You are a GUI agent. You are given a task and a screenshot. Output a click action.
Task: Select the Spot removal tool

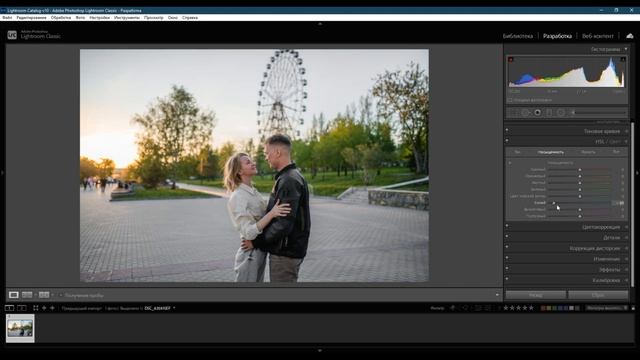tap(525, 113)
